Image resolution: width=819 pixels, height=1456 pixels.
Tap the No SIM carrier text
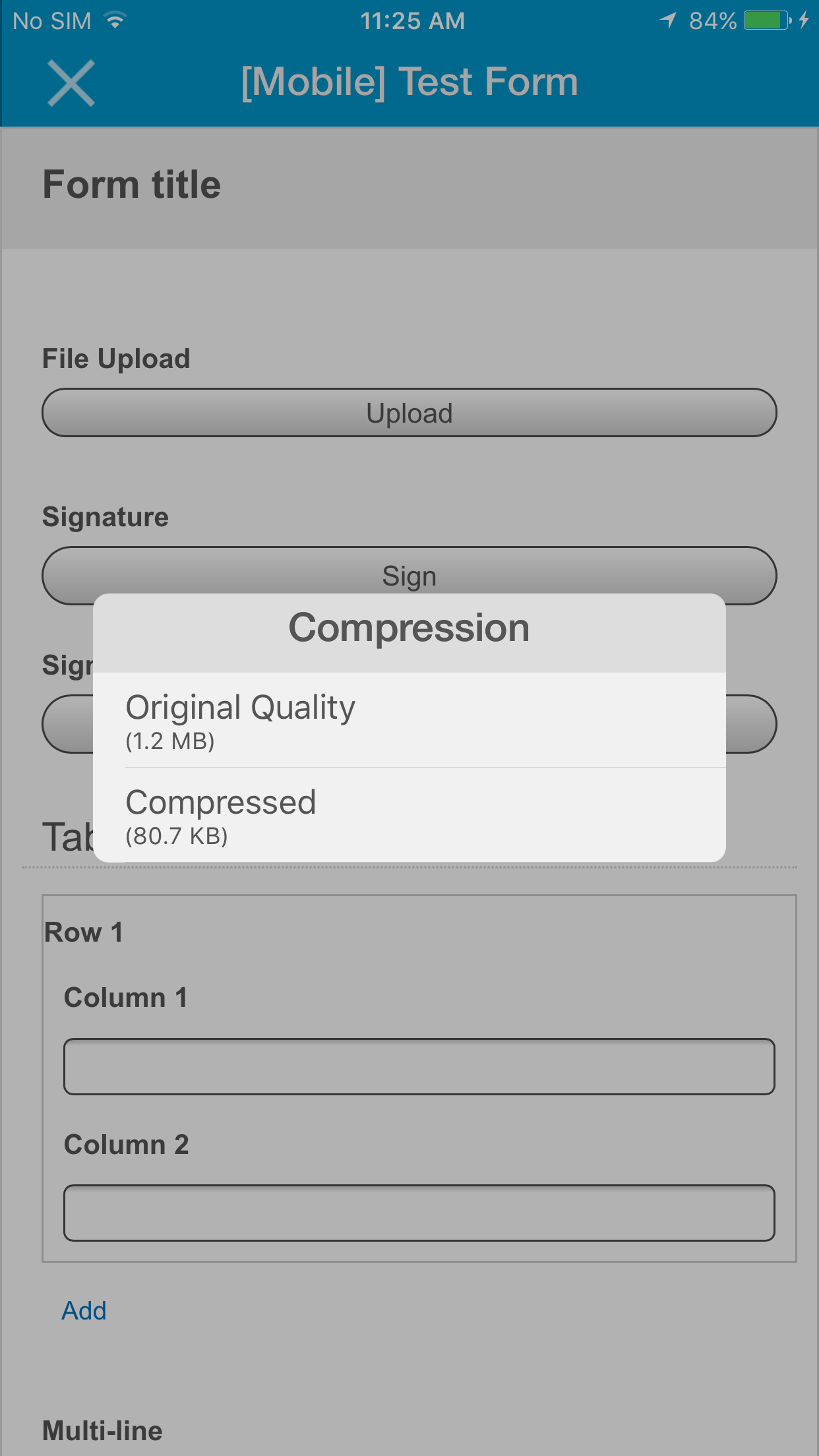click(52, 21)
